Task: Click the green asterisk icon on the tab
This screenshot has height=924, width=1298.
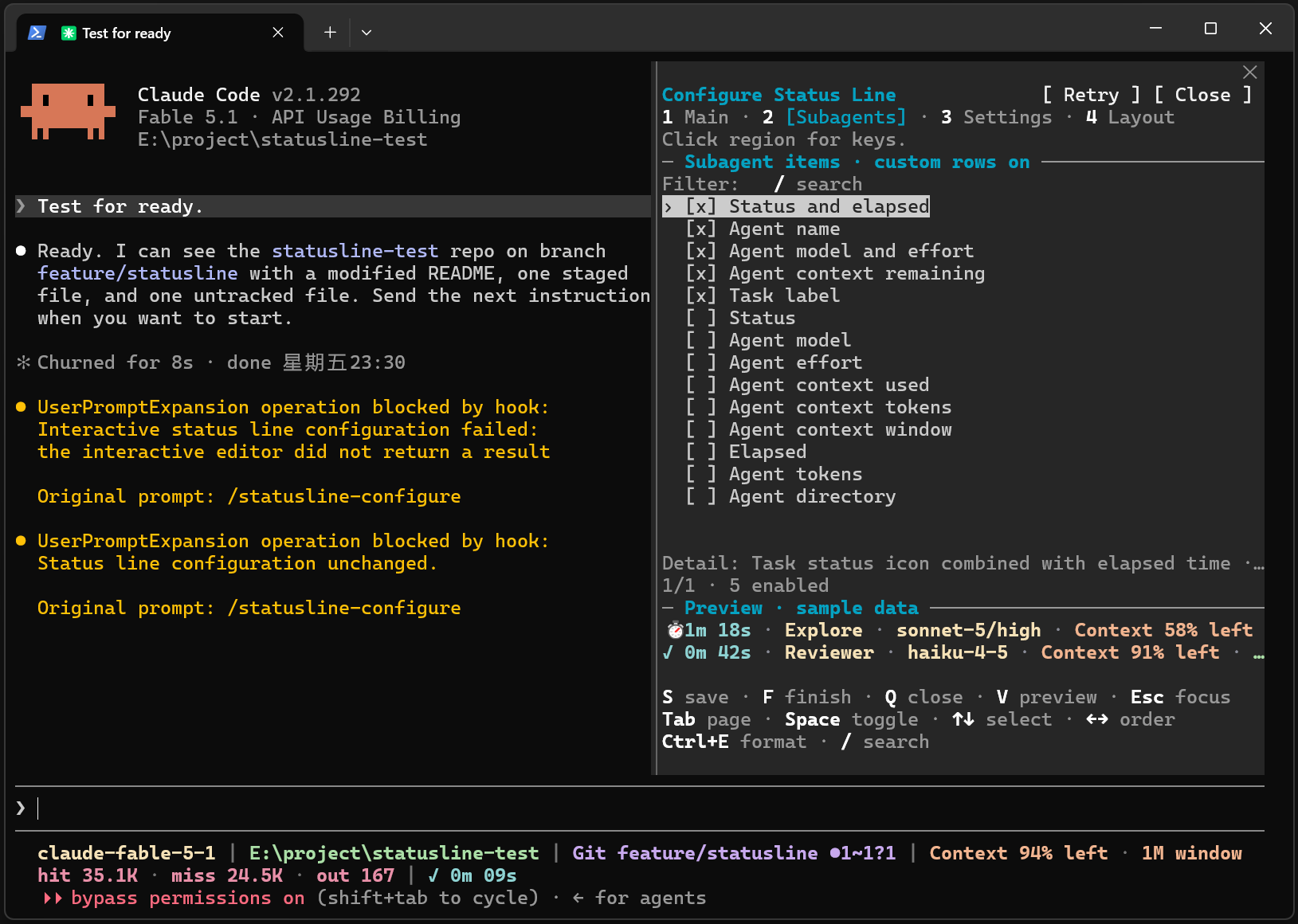Action: click(x=69, y=33)
